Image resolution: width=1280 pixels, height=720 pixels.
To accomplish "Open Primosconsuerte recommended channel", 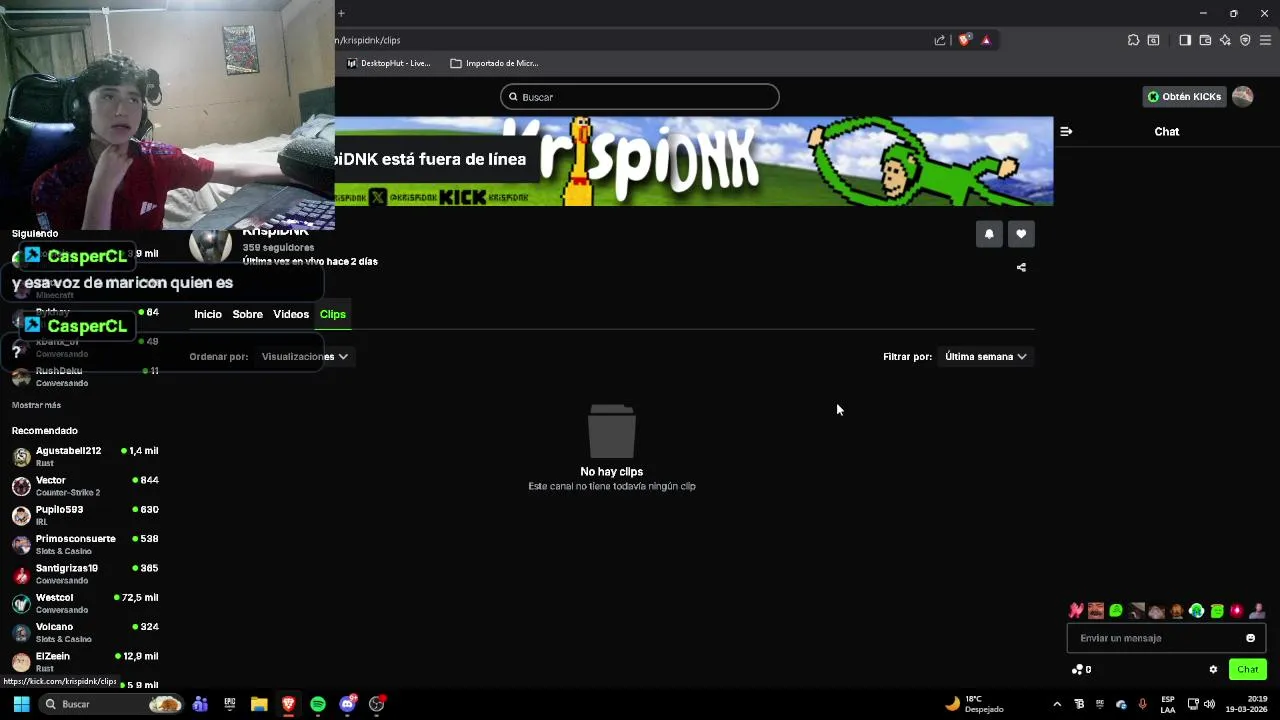I will point(85,544).
